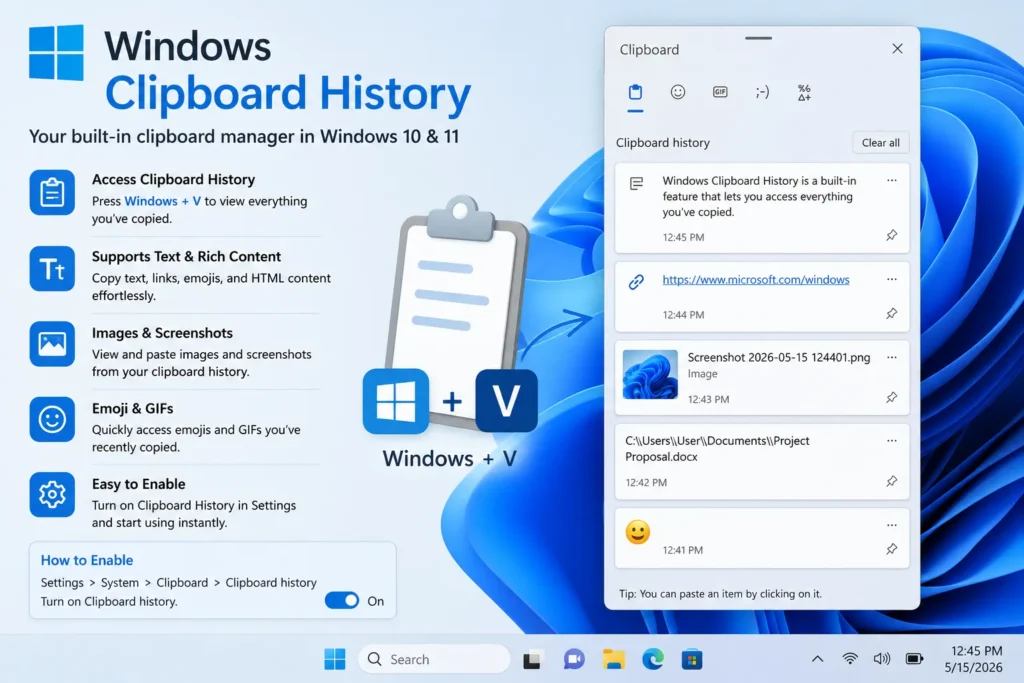
Task: Grab the Clipboard panel drag handle bar
Action: (758, 38)
